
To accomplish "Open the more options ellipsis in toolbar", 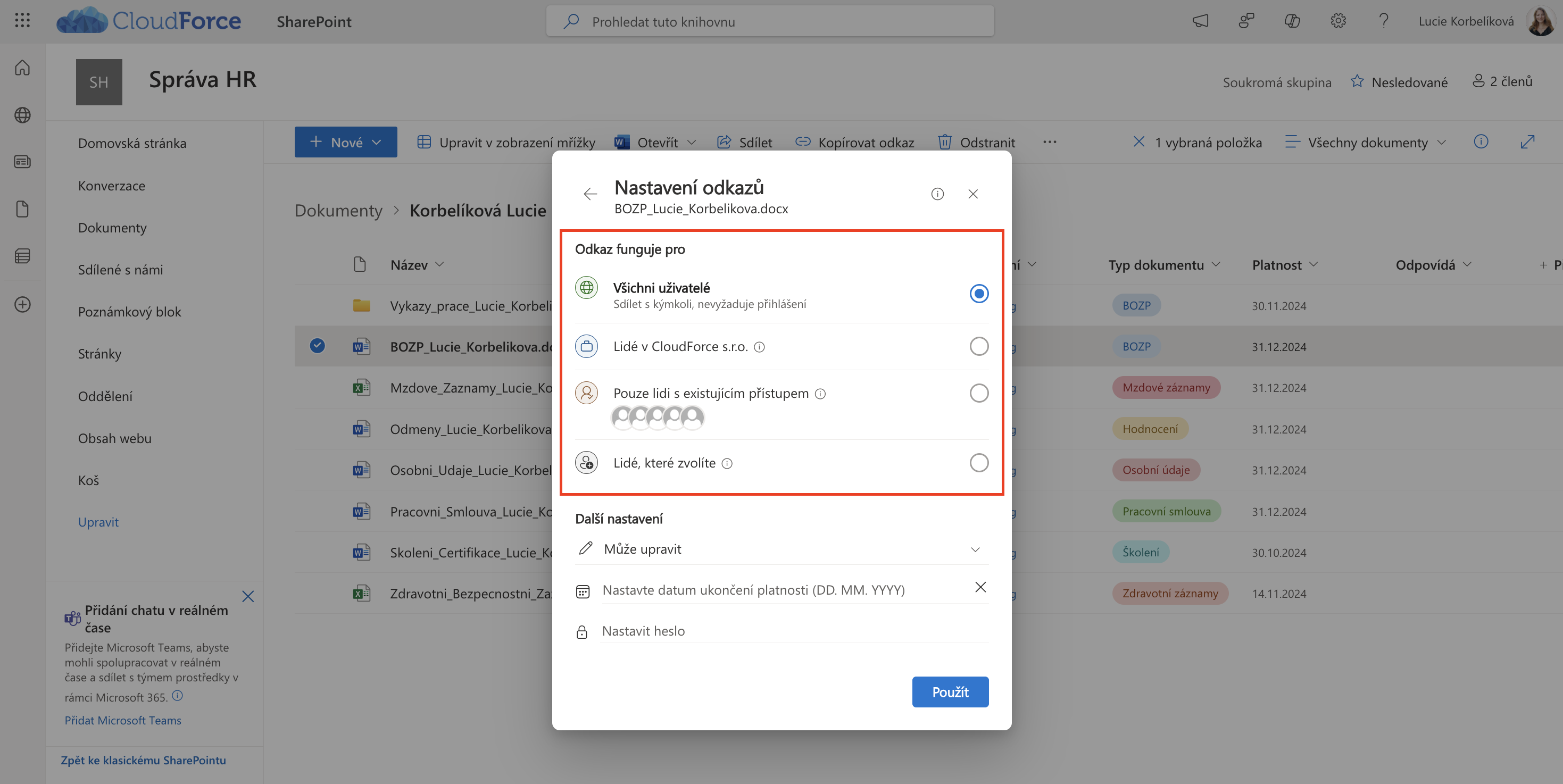I will point(1050,142).
